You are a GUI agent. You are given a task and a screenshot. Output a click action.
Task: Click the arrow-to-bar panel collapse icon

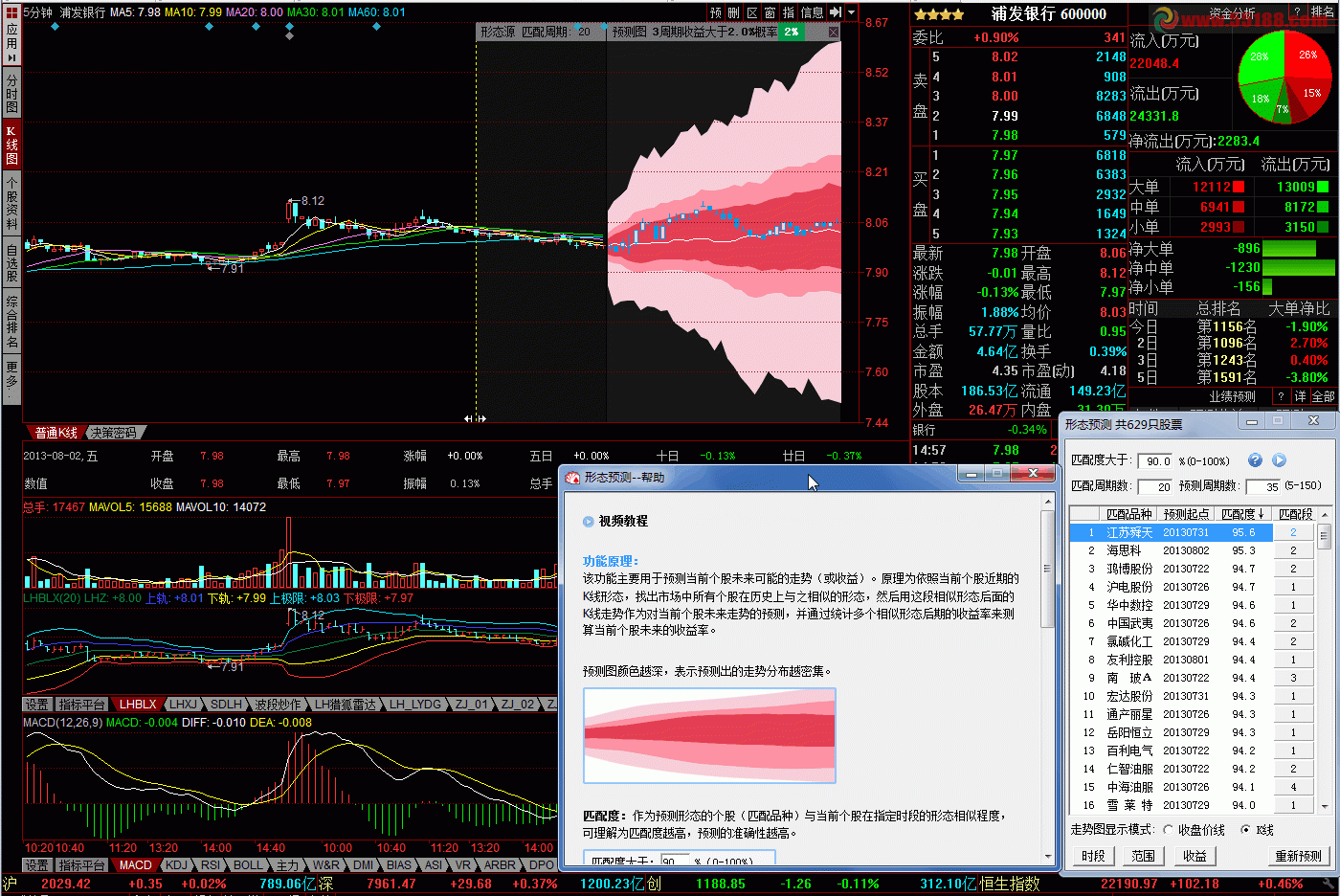coord(836,12)
